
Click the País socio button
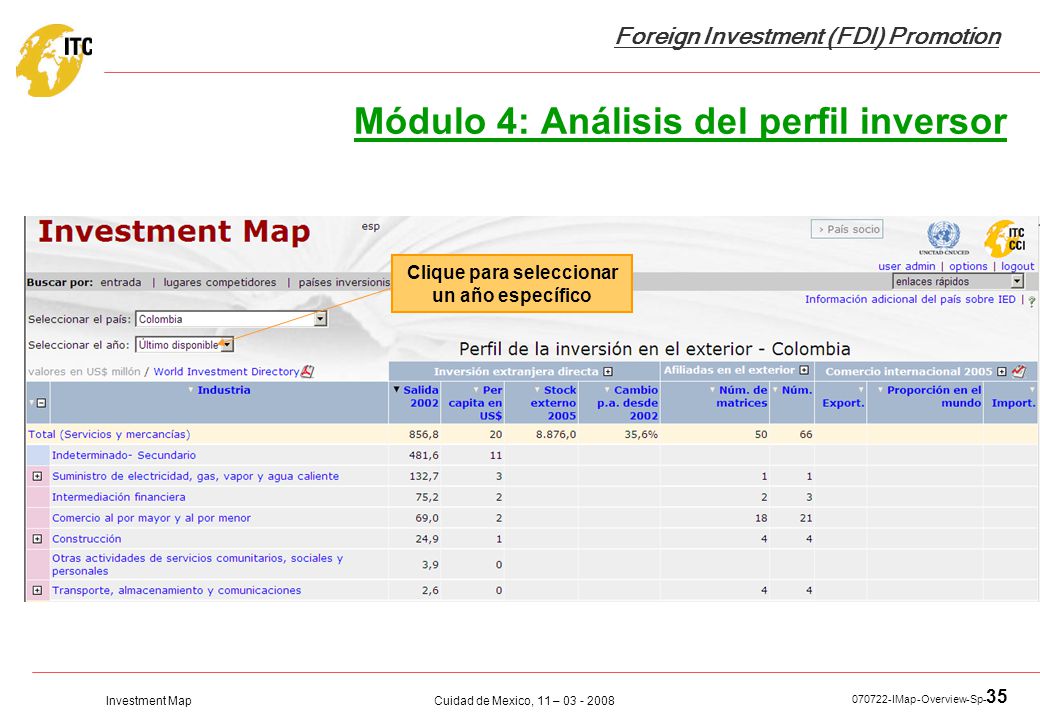[847, 229]
